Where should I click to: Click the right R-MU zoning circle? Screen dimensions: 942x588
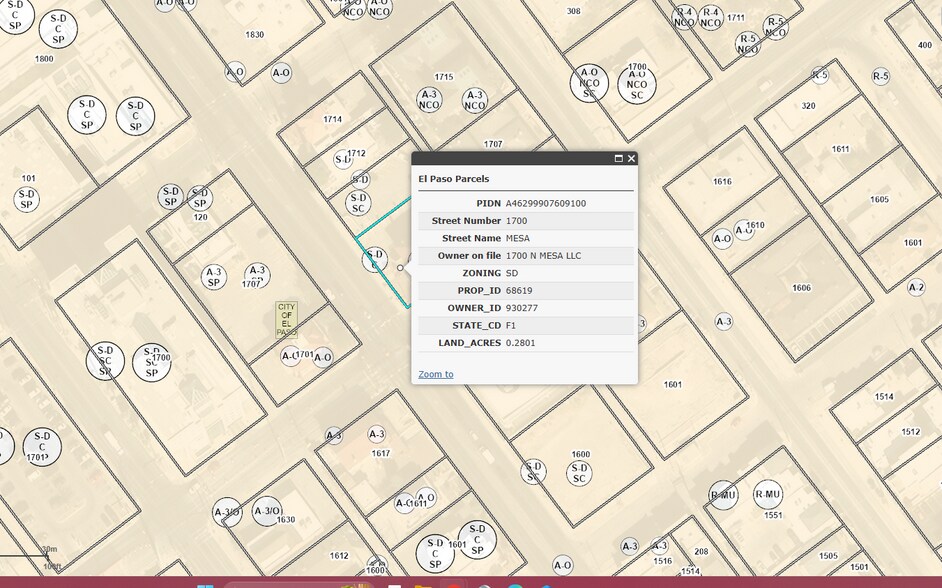point(768,494)
